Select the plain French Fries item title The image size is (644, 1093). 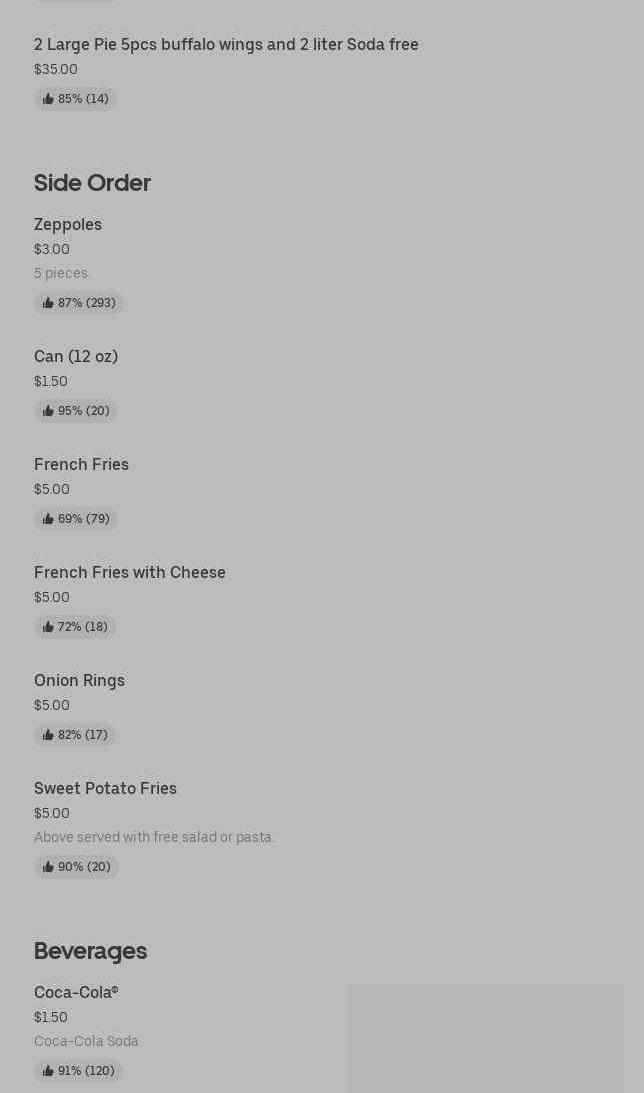81,464
